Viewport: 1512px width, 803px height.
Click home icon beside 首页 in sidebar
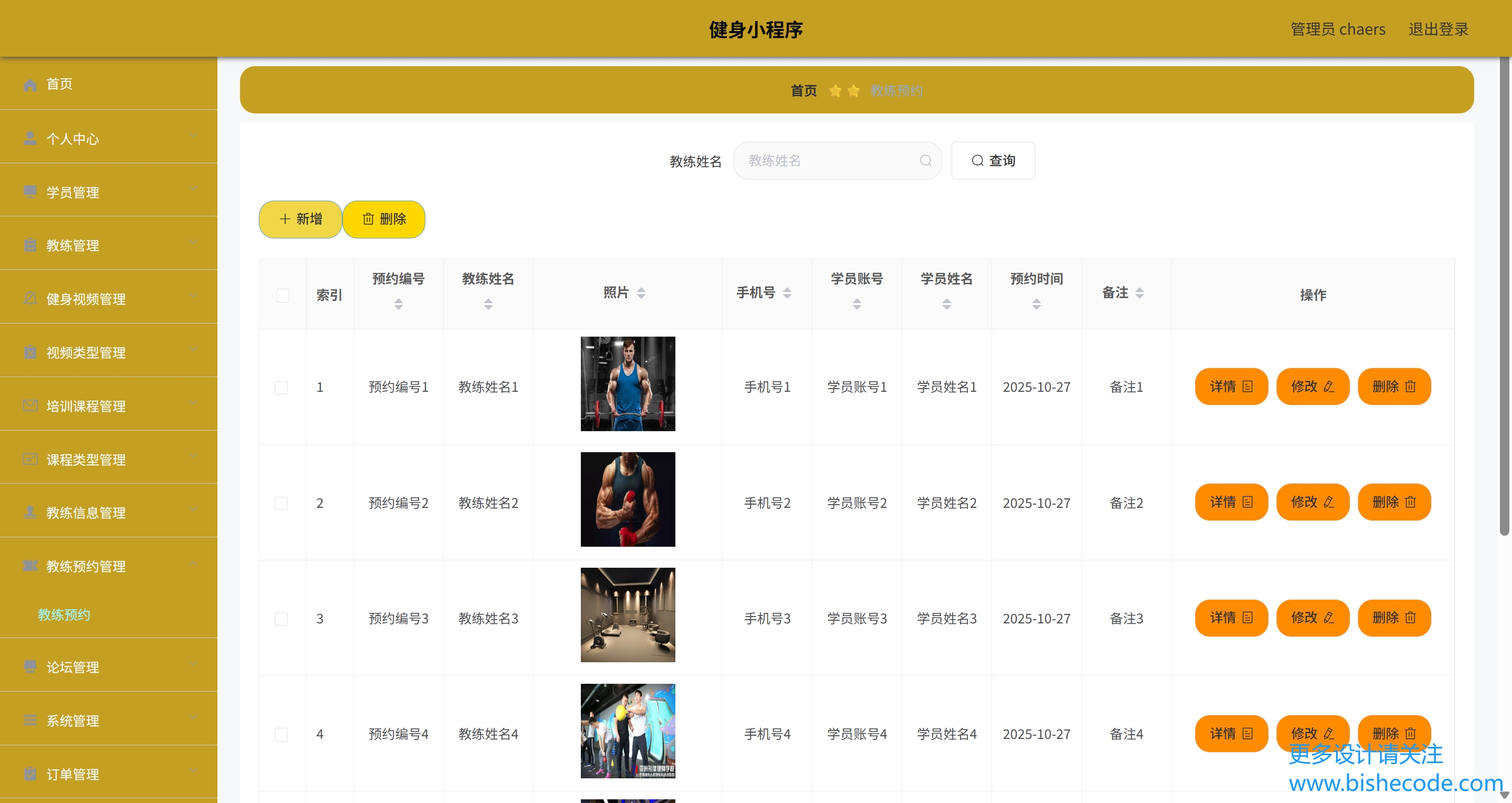30,85
